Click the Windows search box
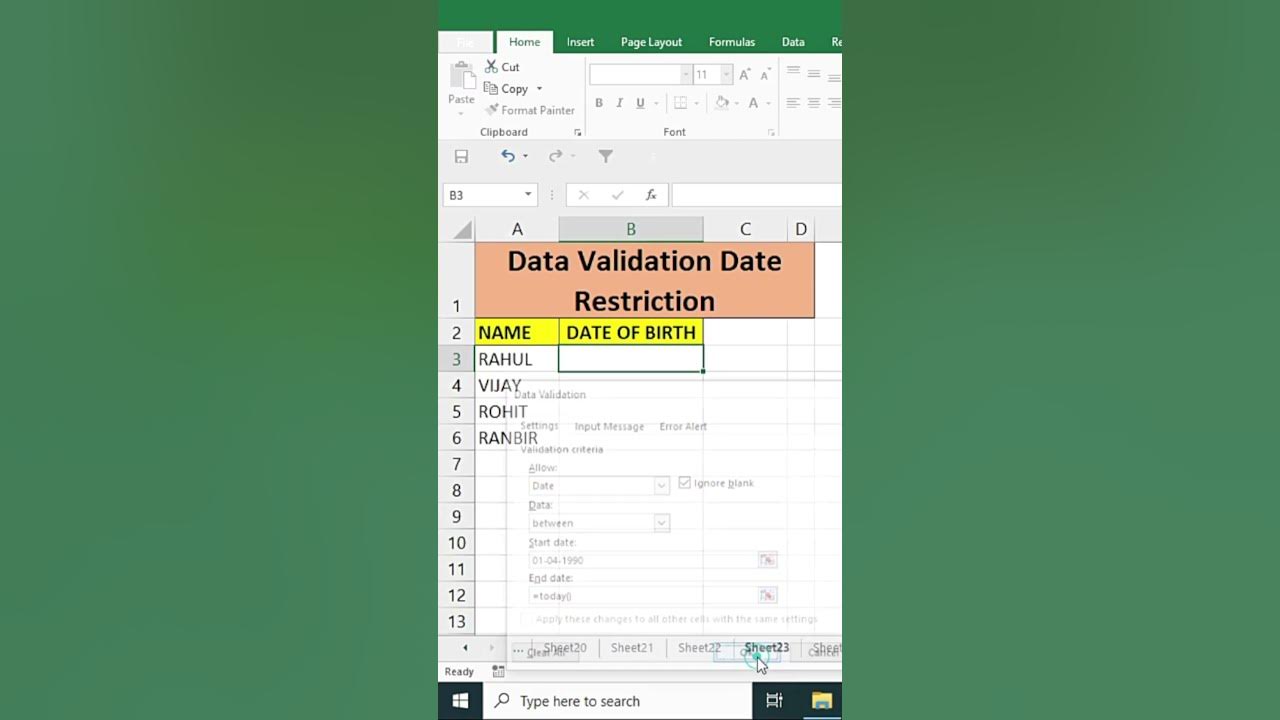The image size is (1280, 720). (618, 701)
